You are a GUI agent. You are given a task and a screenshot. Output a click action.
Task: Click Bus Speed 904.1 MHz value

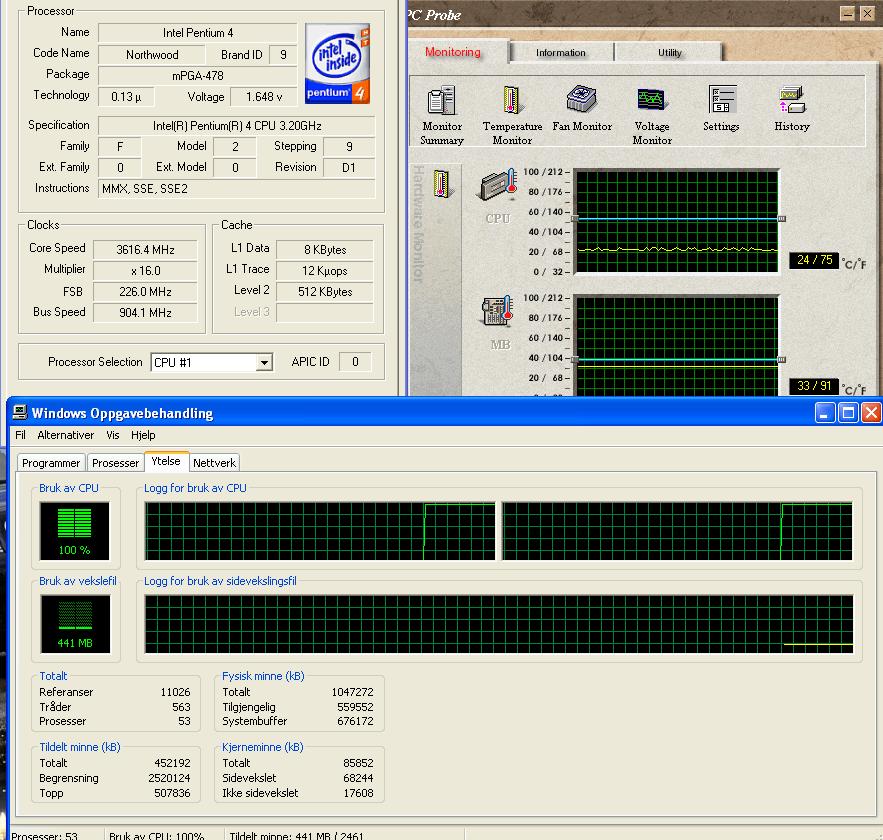[x=145, y=312]
